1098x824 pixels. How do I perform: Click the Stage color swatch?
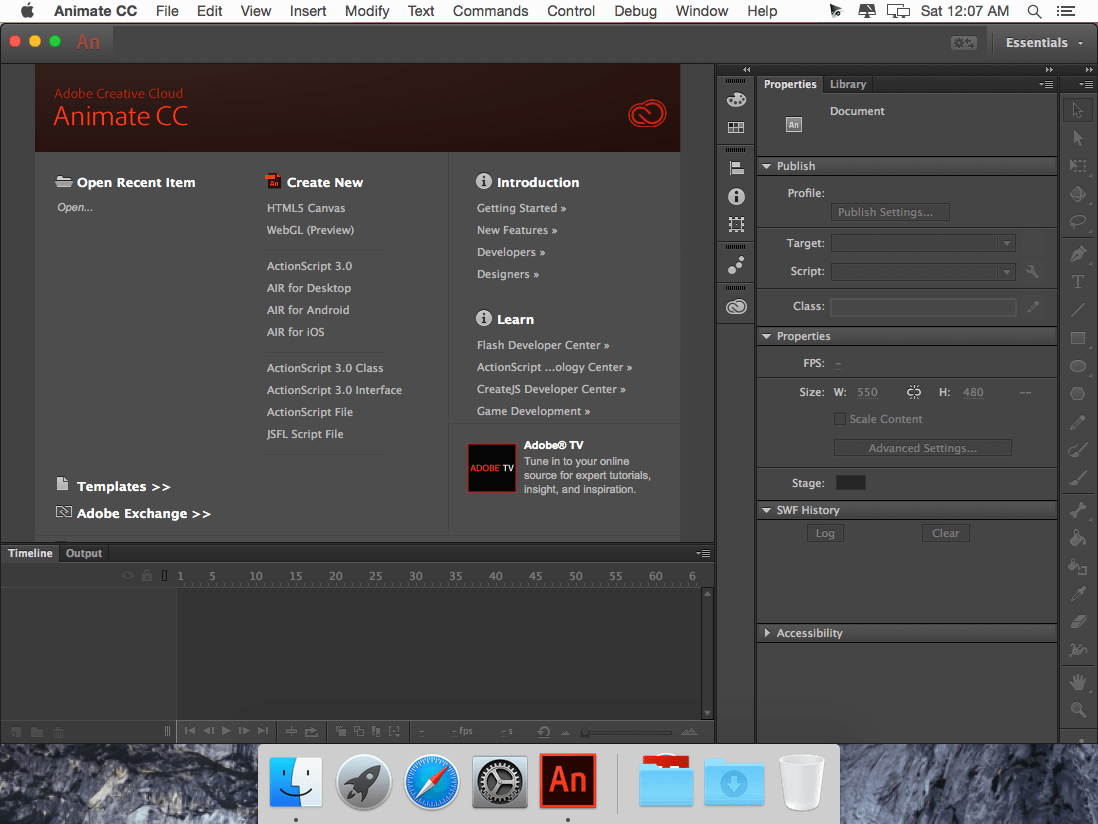(850, 482)
